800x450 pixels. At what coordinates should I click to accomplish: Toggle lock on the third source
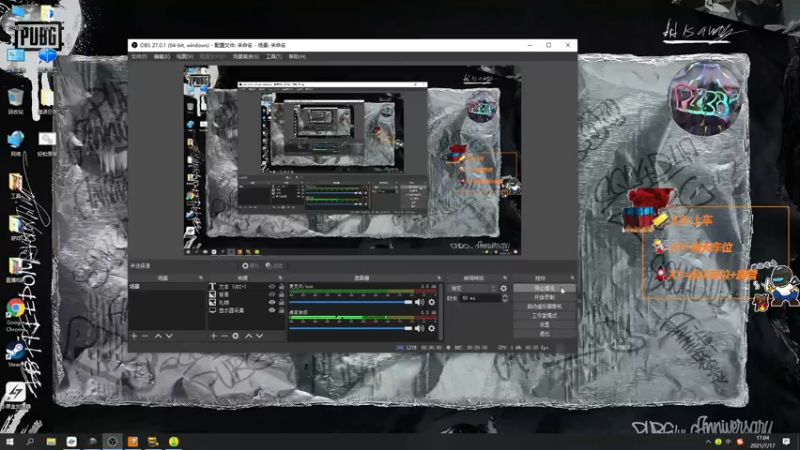click(282, 302)
